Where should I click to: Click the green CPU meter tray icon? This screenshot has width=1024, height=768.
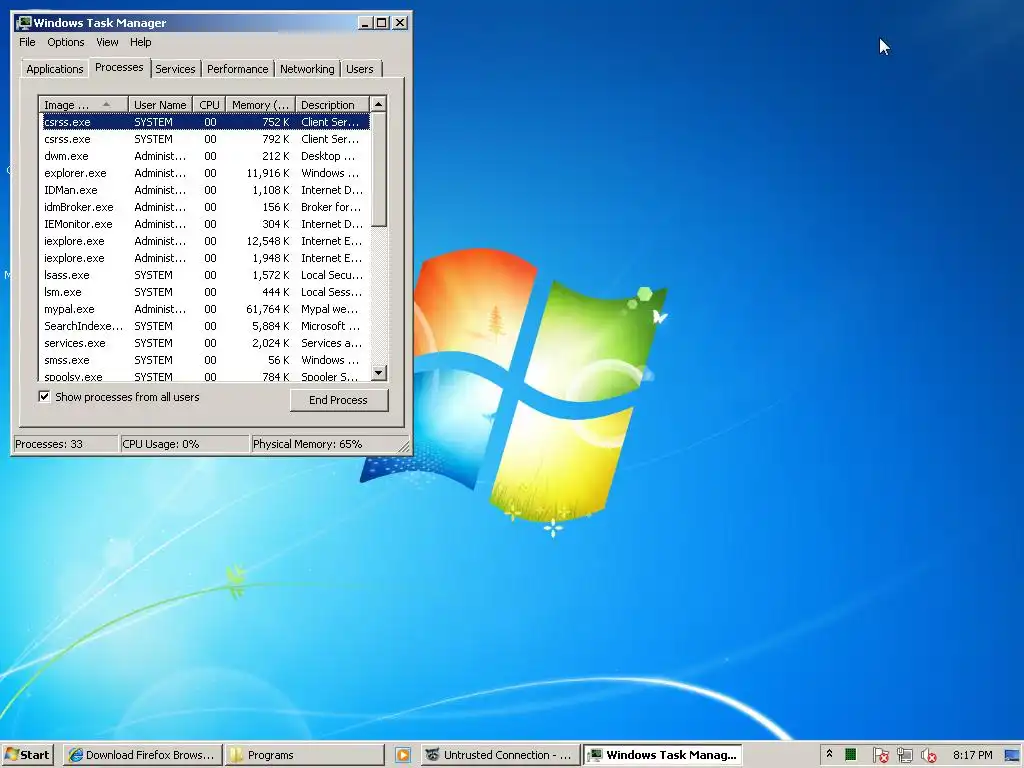[x=850, y=755]
